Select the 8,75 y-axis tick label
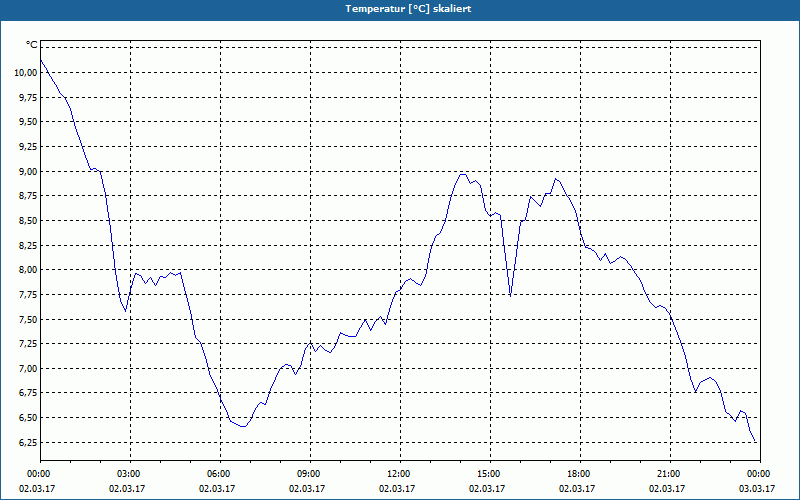 [28, 196]
